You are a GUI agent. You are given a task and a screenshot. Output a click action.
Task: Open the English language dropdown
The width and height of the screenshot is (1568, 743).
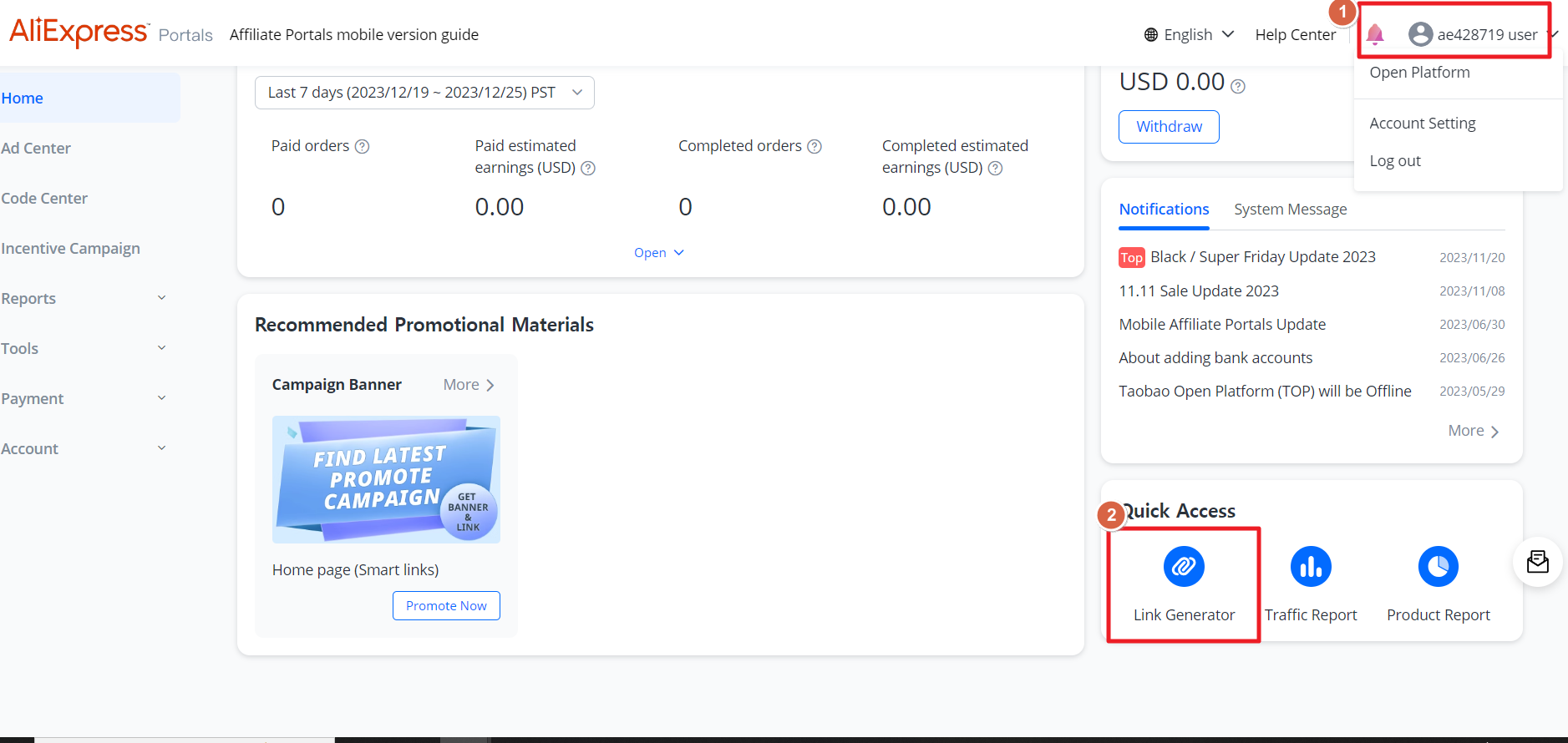click(1189, 35)
